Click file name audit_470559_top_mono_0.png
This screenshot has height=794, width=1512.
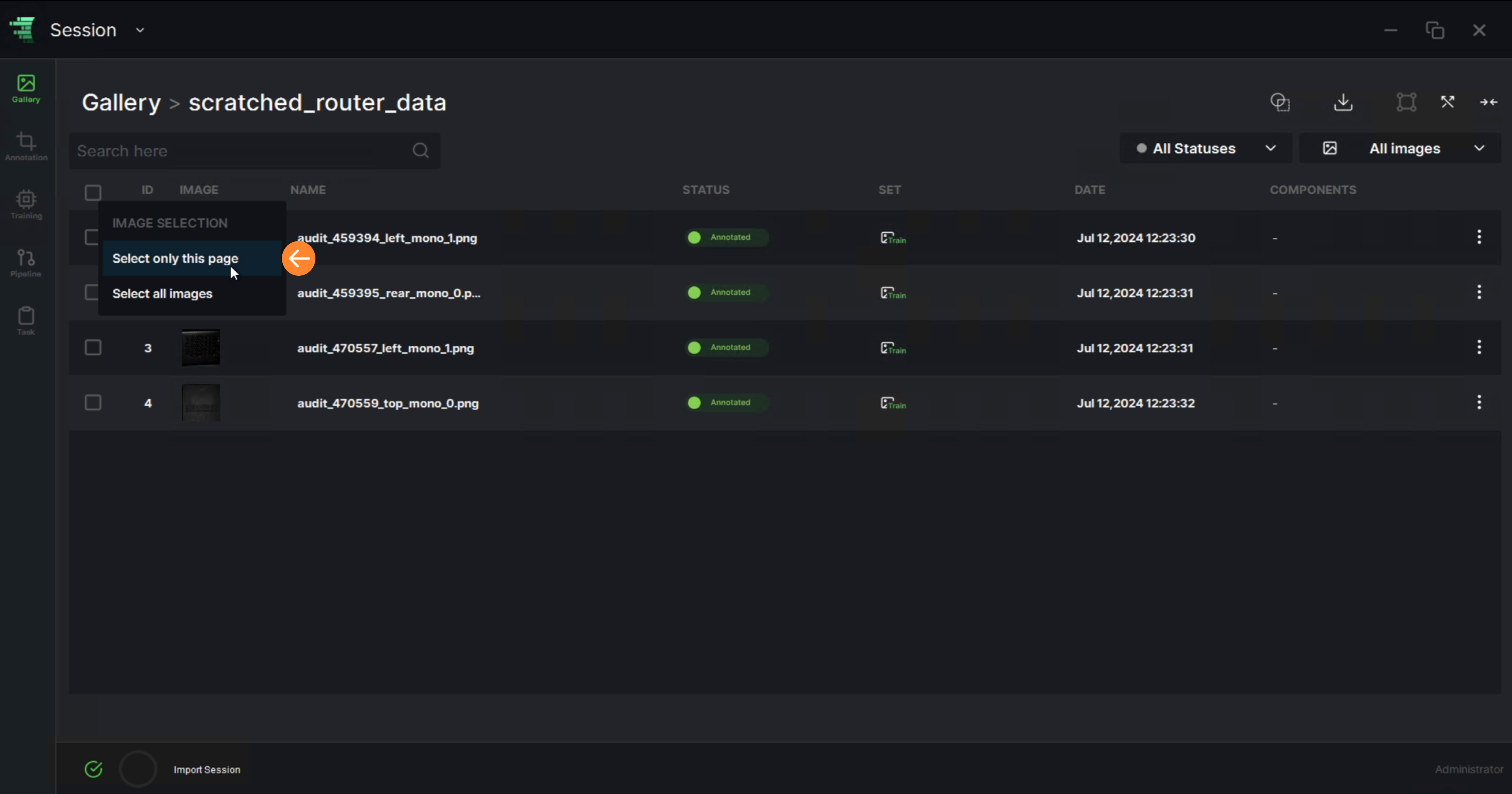click(387, 403)
